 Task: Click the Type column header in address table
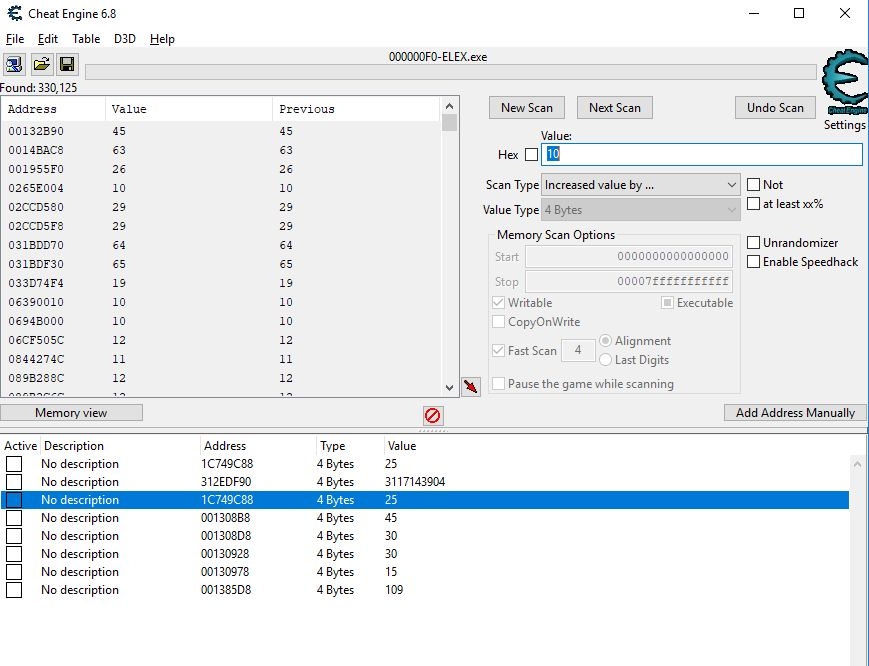pos(350,445)
